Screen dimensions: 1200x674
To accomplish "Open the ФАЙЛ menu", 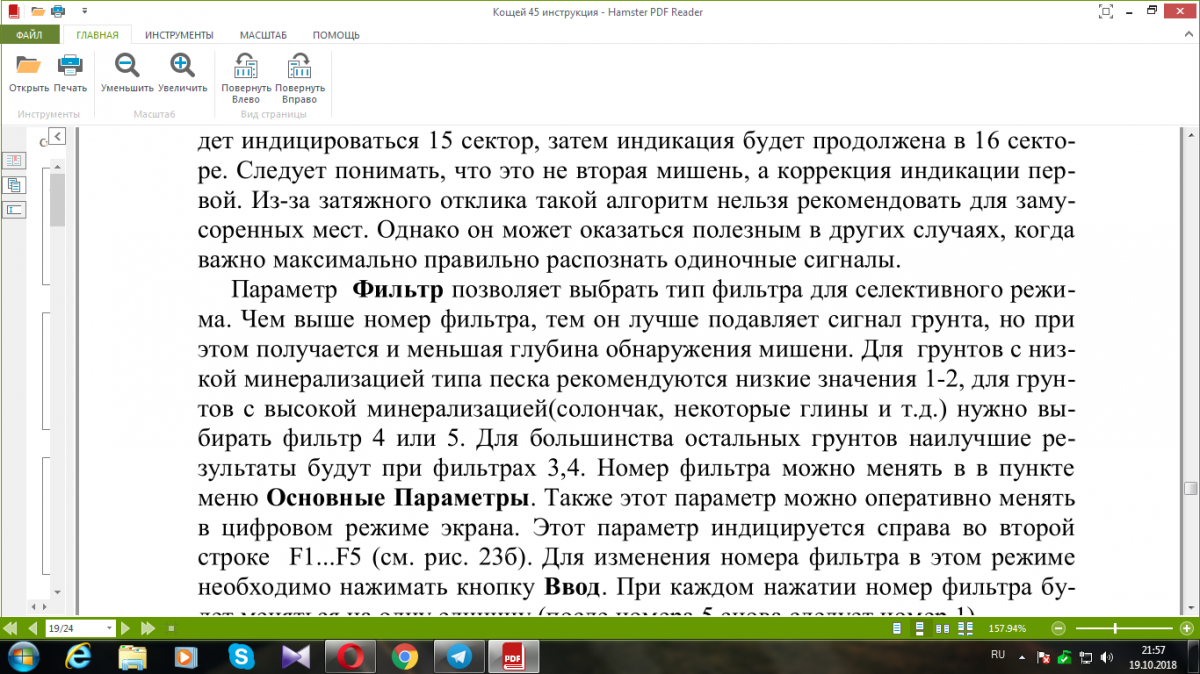I will pyautogui.click(x=29, y=35).
